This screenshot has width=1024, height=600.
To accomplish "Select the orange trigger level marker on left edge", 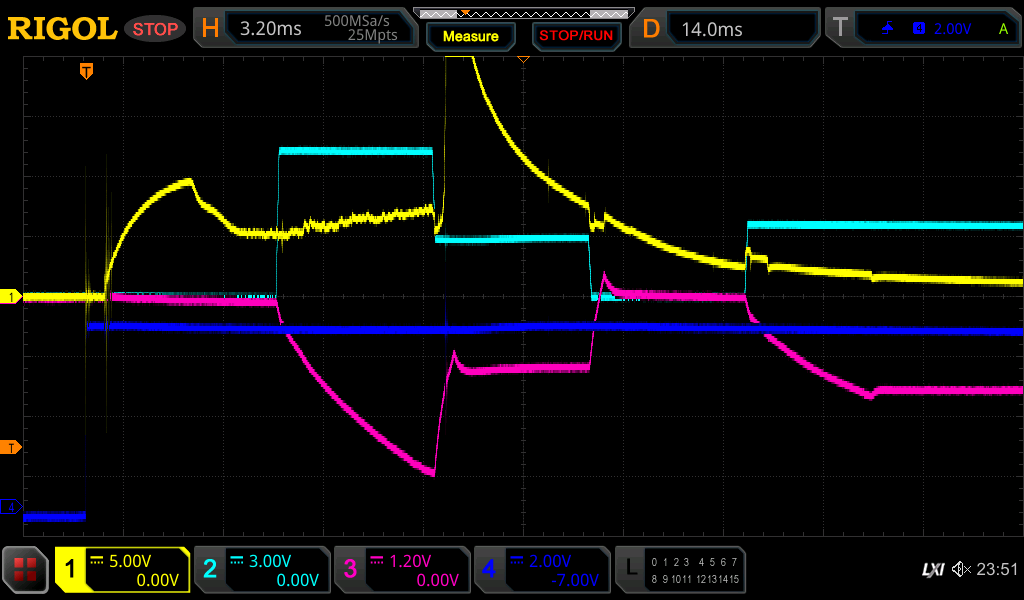I will pos(11,446).
